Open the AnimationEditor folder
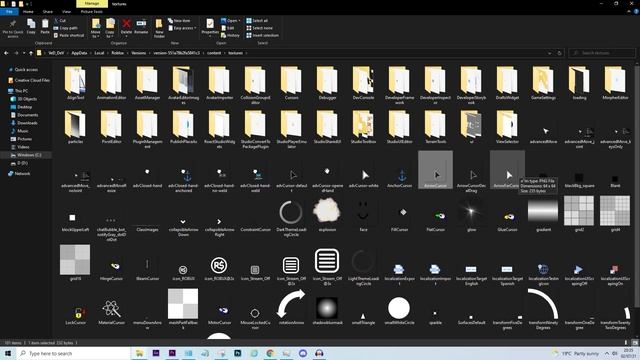 [111, 83]
